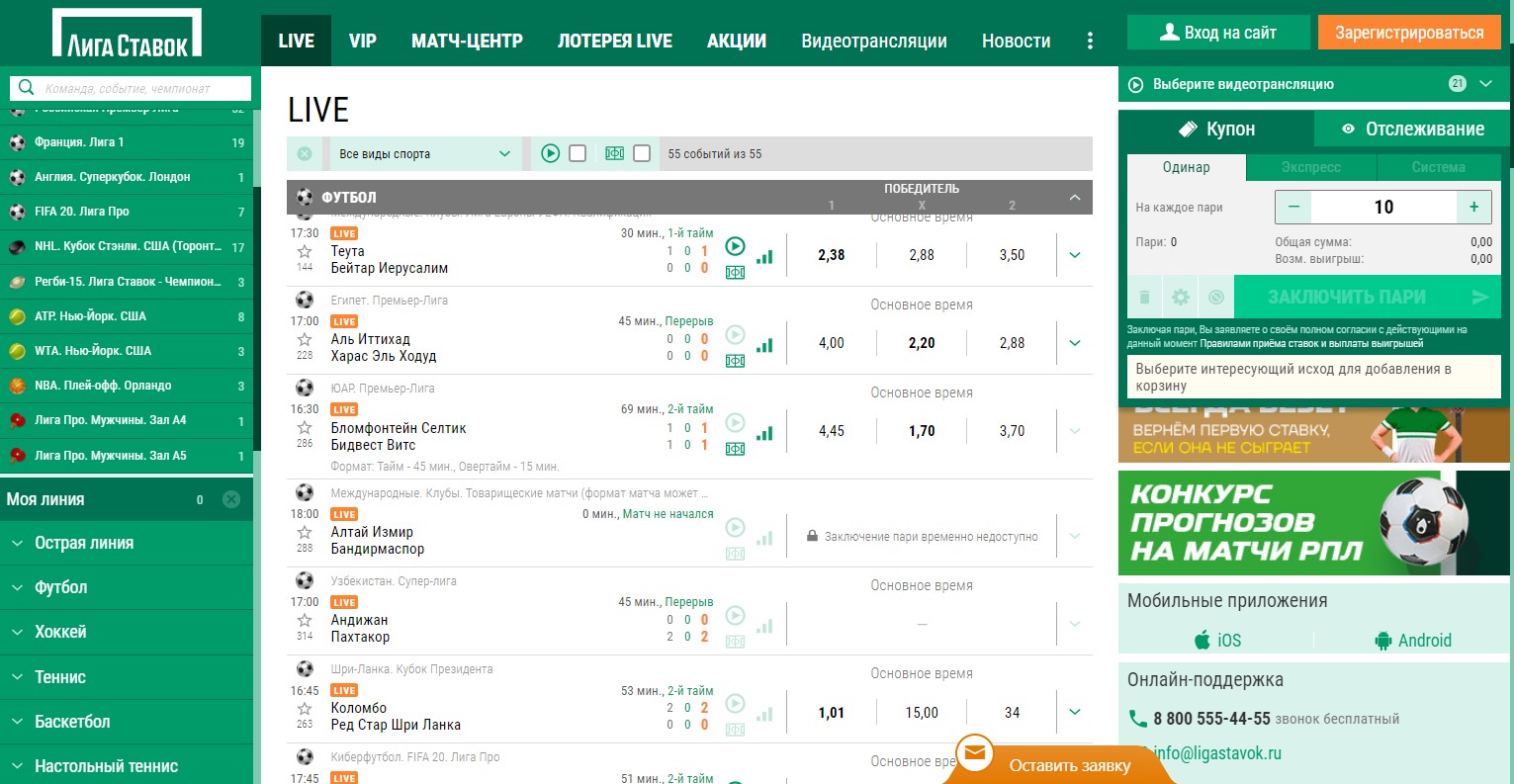Open the video stream for the Теута match

(x=735, y=246)
